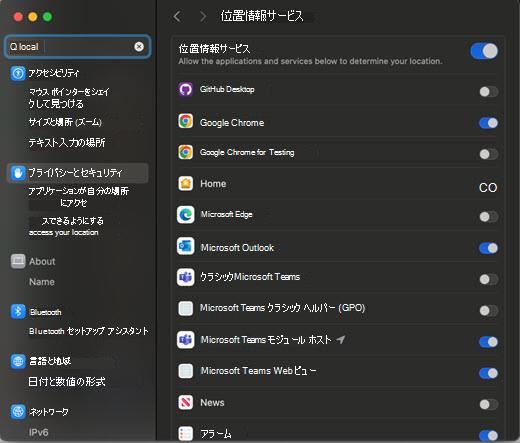Open Name result under About
The height and width of the screenshot is (443, 520).
pos(42,282)
